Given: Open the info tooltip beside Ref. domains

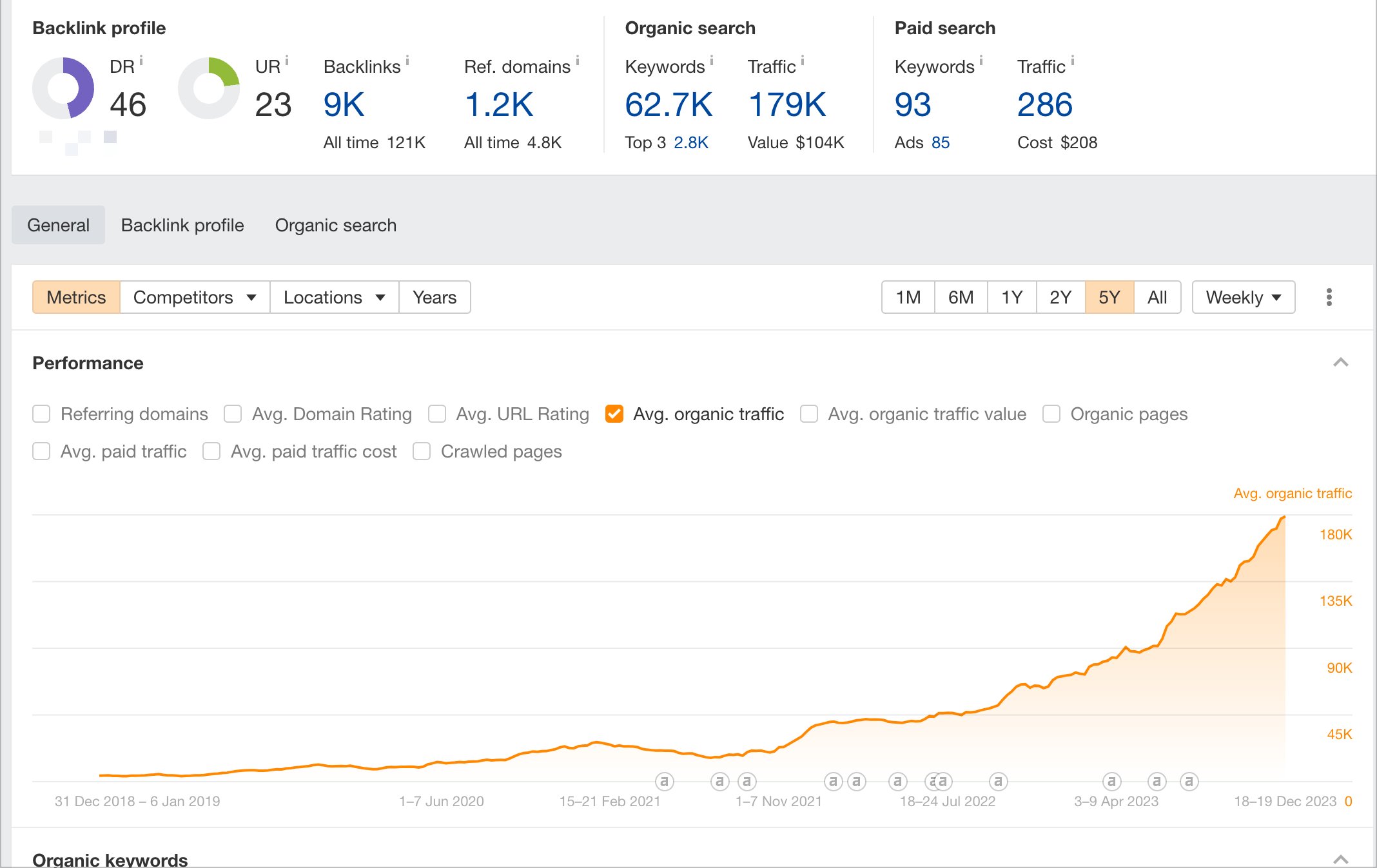Looking at the screenshot, I should [x=578, y=61].
